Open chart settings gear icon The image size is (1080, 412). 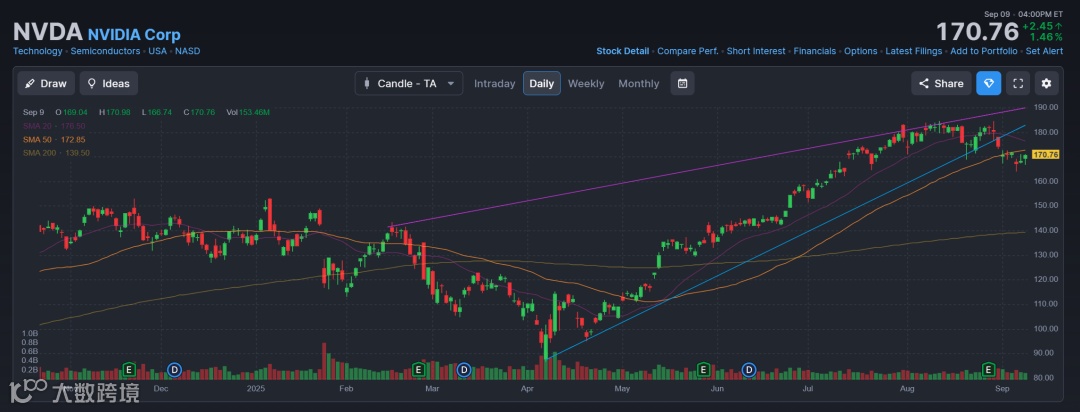point(1046,83)
